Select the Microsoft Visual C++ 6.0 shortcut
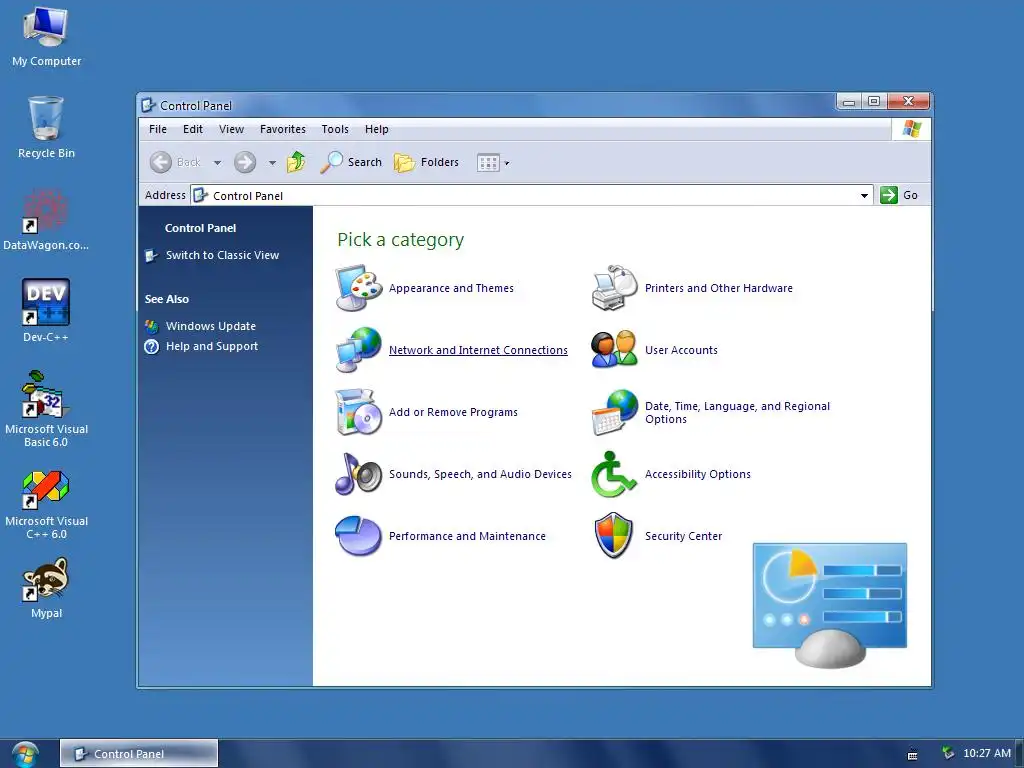Viewport: 1024px width, 768px height. pyautogui.click(x=46, y=505)
